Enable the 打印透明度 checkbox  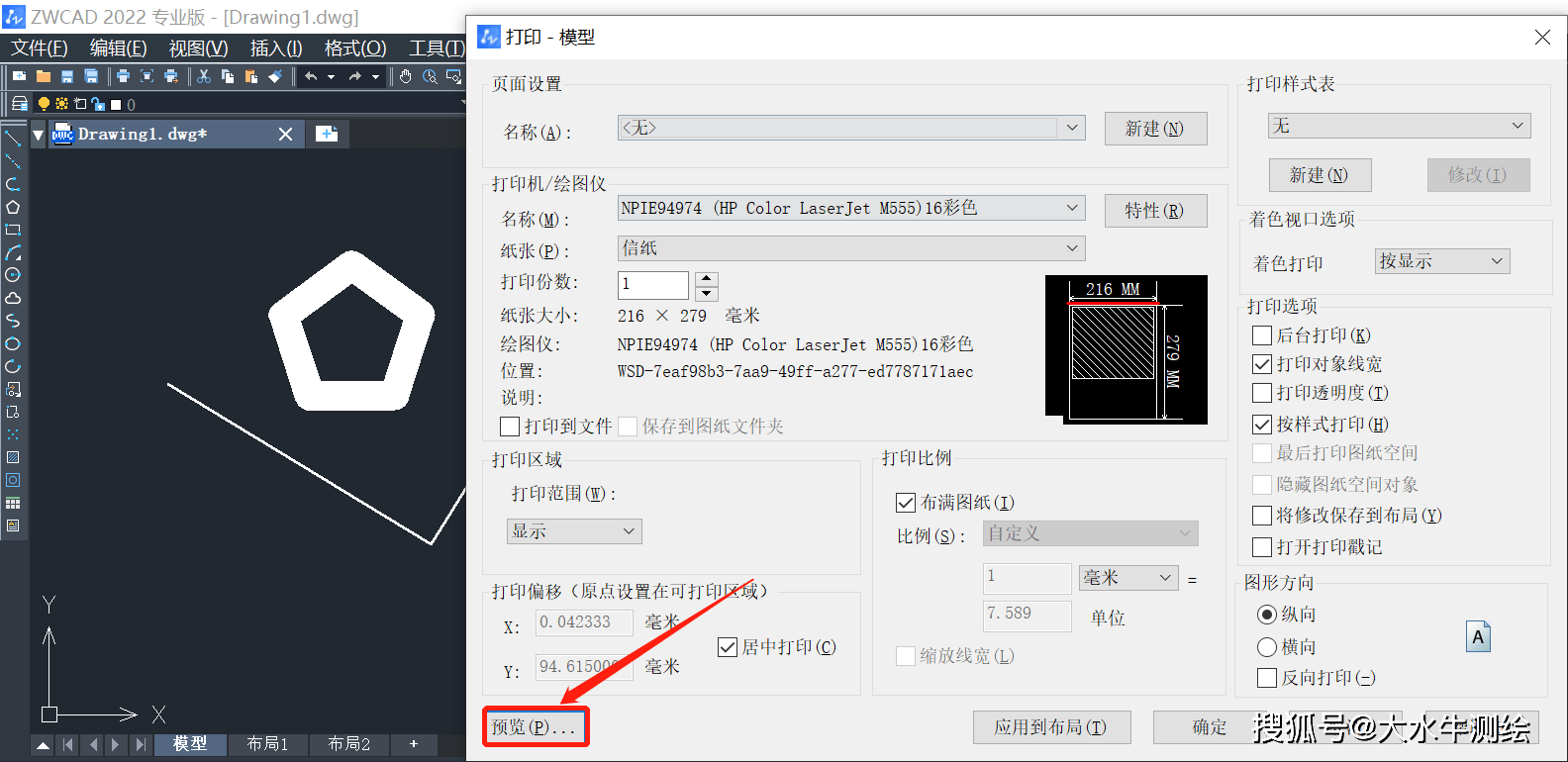(1262, 393)
